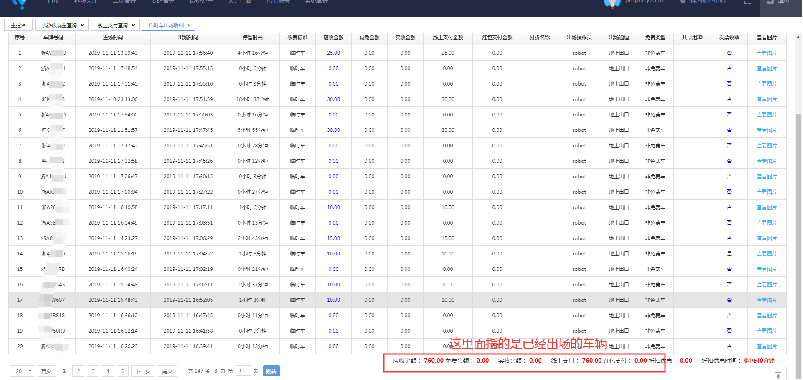Open the view-picture link in row 17
803x380 pixels.
coord(766,300)
